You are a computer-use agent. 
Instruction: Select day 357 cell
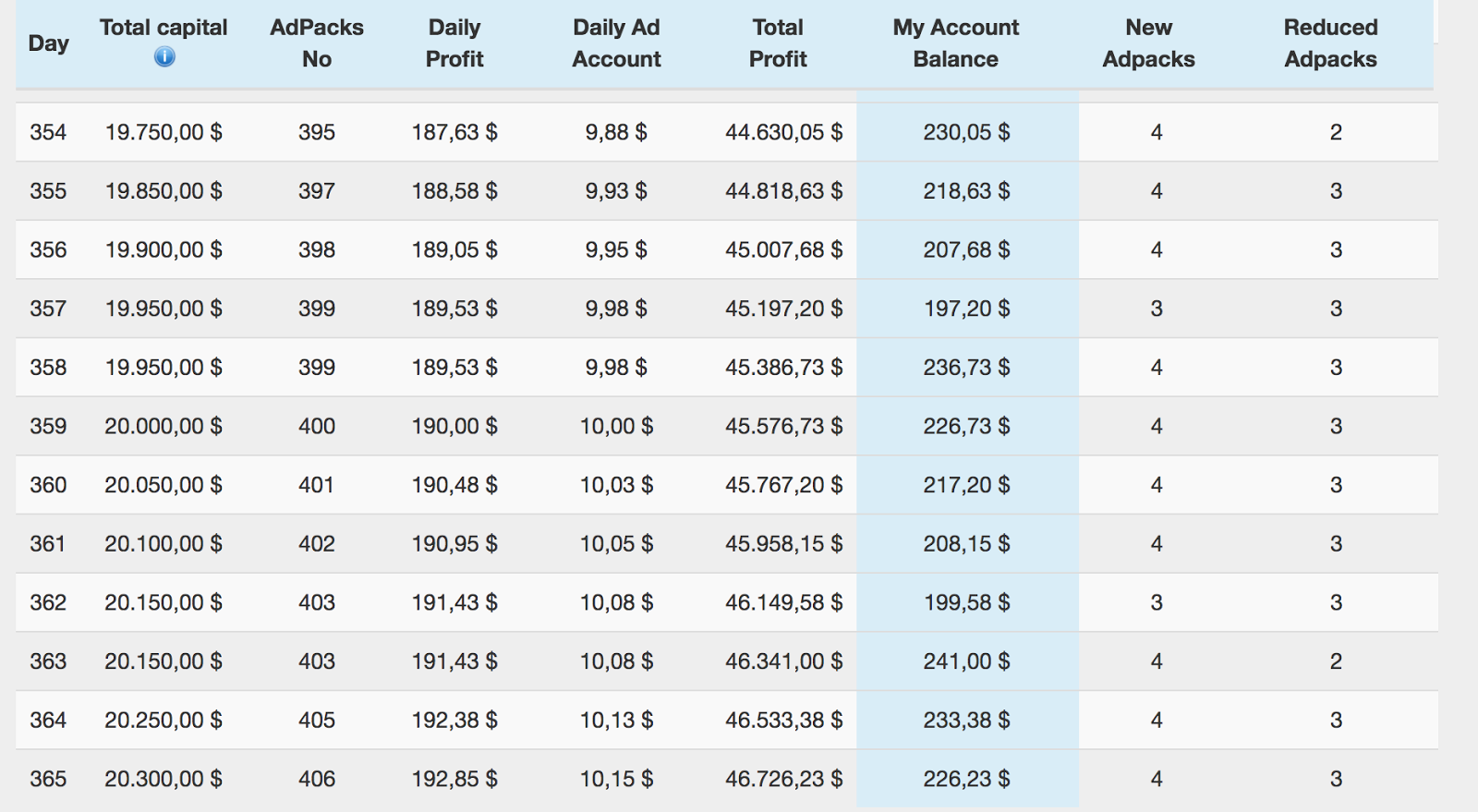point(48,309)
